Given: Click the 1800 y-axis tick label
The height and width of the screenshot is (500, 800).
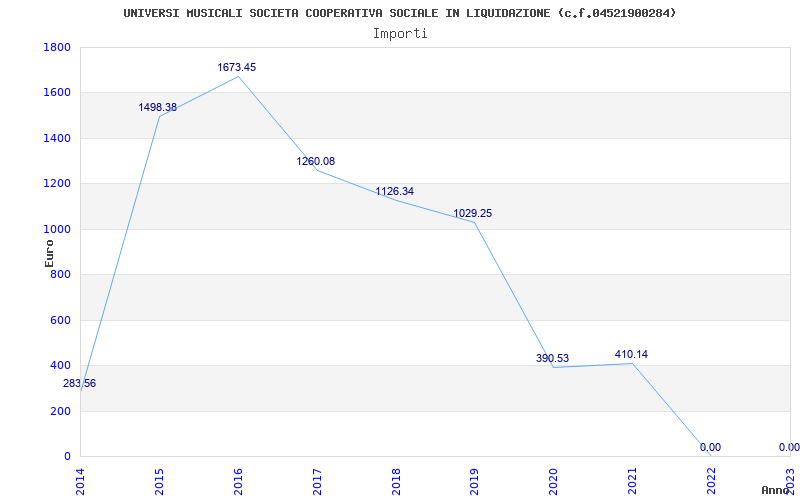Looking at the screenshot, I should coord(57,47).
